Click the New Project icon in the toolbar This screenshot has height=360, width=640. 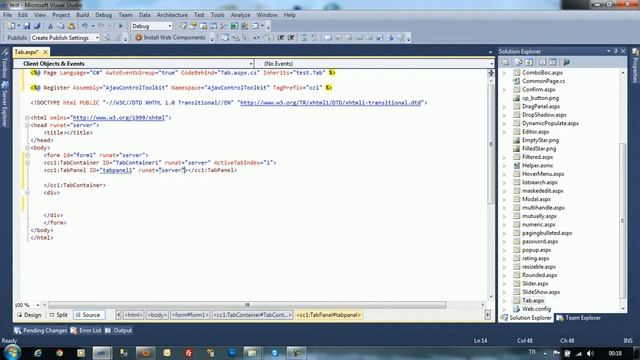(11, 26)
